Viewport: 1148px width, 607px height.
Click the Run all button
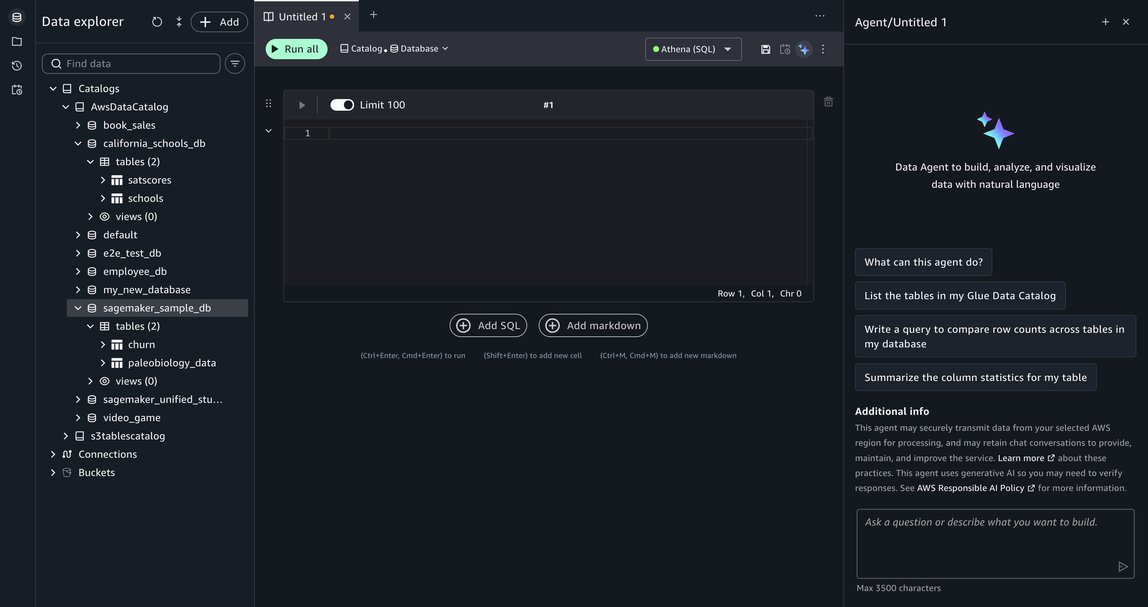(297, 49)
